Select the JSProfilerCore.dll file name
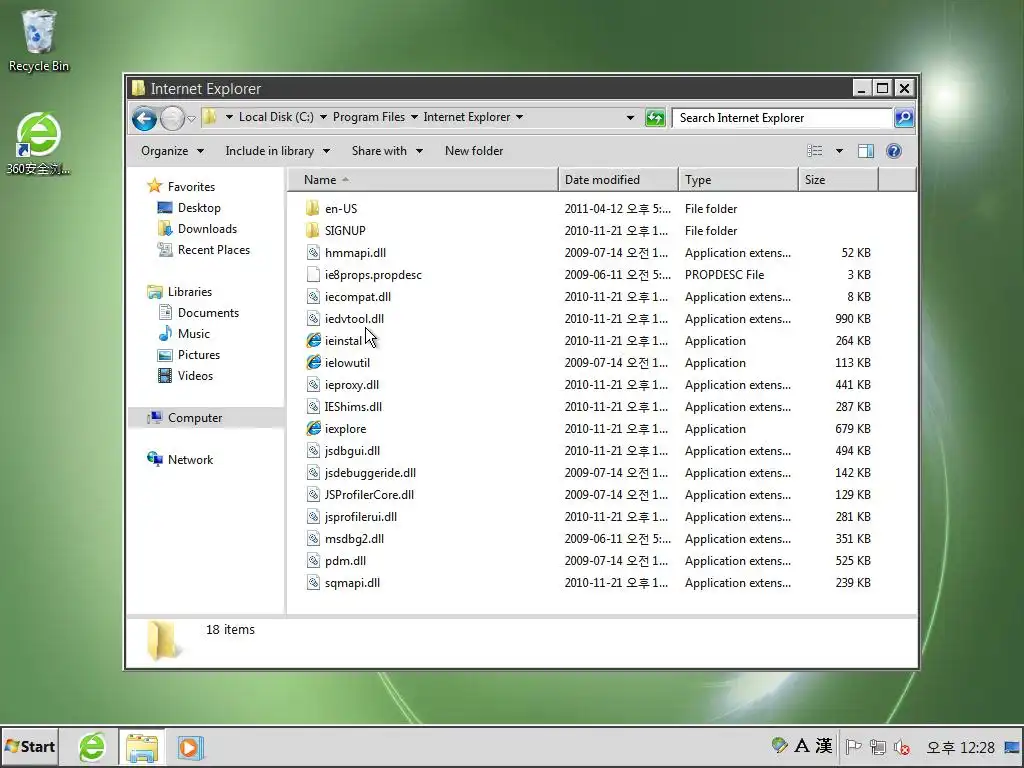 (369, 494)
